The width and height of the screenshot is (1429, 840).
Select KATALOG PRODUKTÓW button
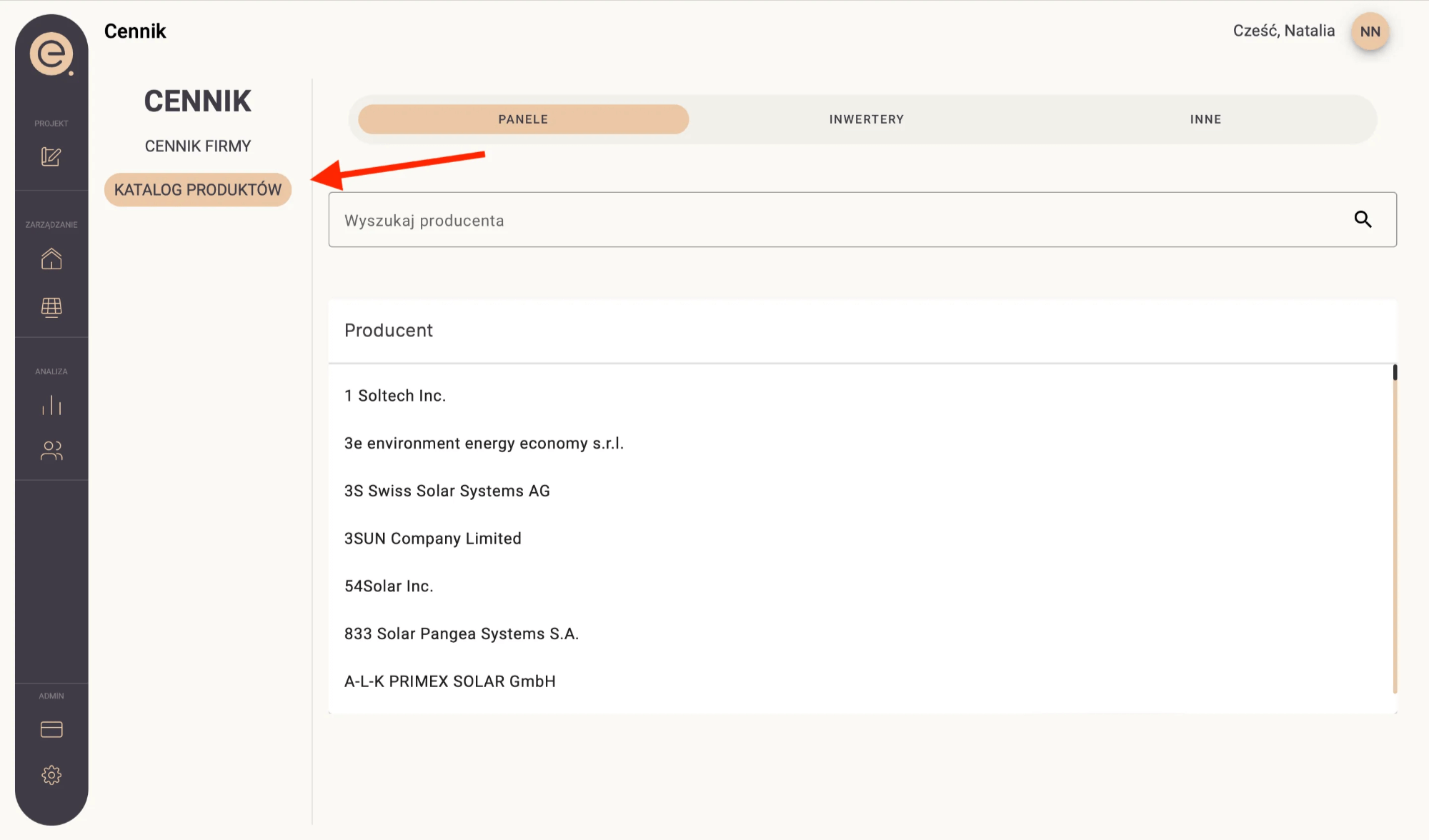click(x=197, y=190)
